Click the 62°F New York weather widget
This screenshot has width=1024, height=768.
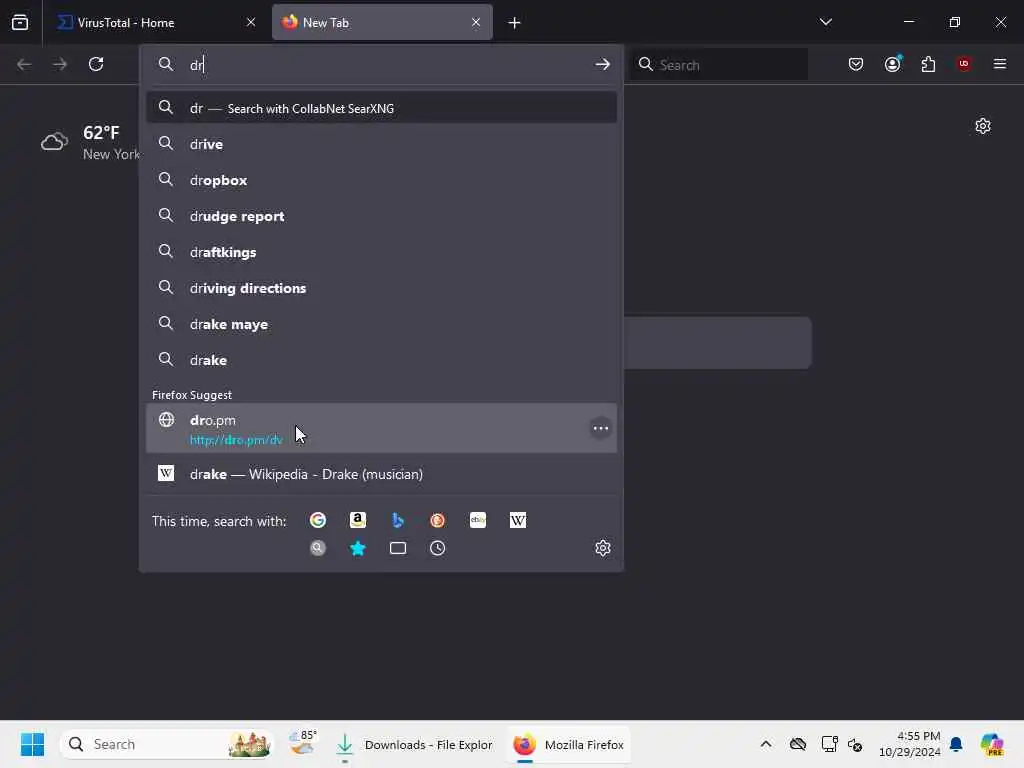89,142
